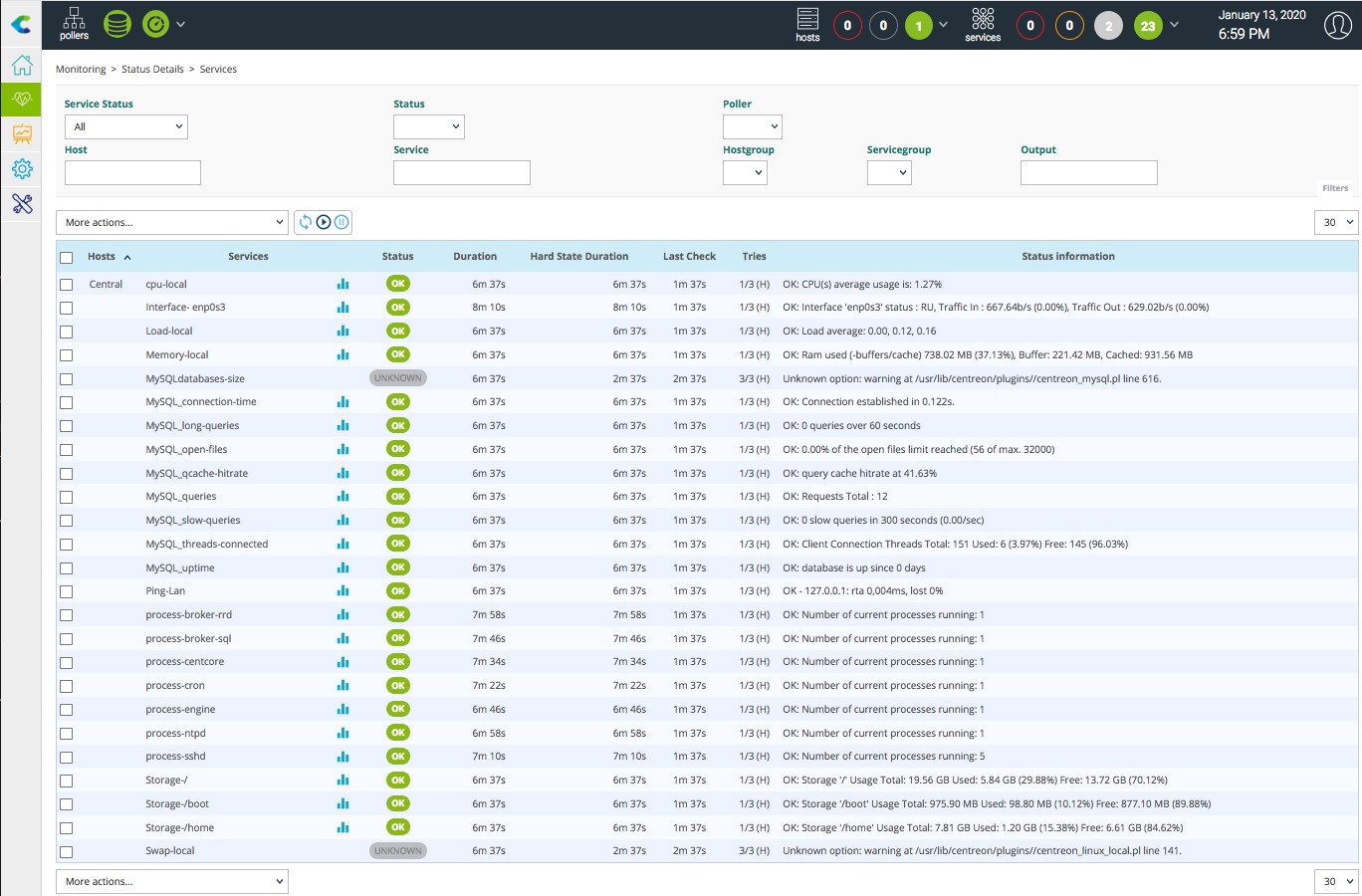Go to Home in sidebar

point(22,66)
